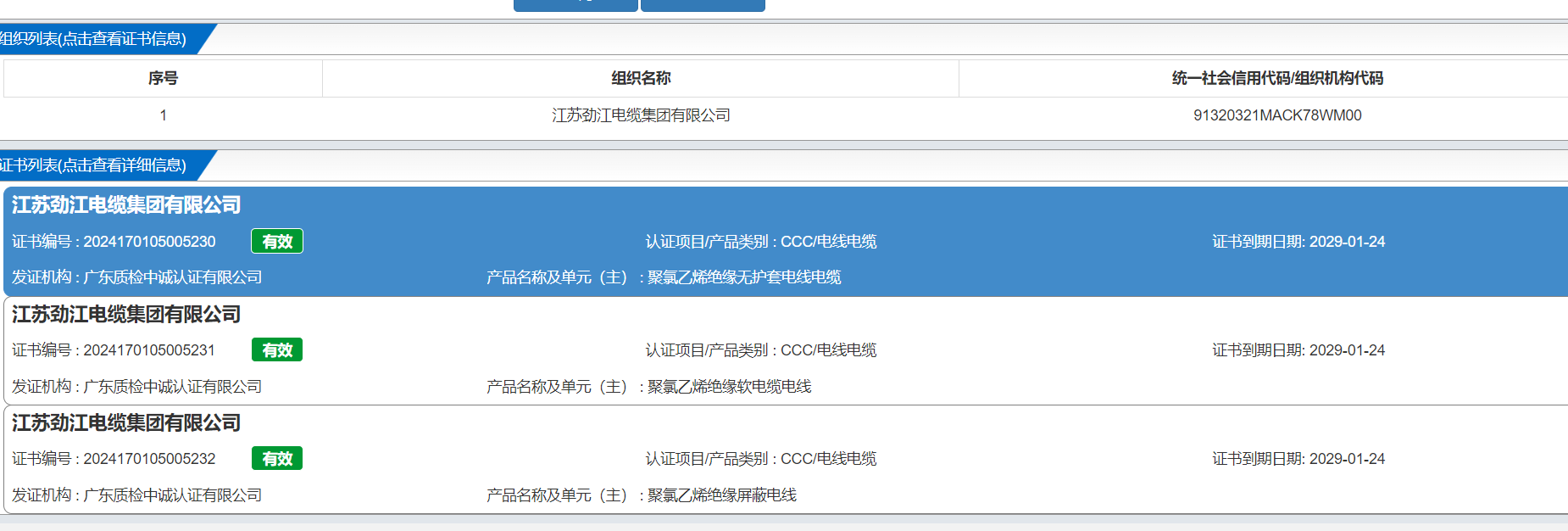Click the issuing body under certificate 2024170105005232
1568x531 pixels.
[x=173, y=495]
